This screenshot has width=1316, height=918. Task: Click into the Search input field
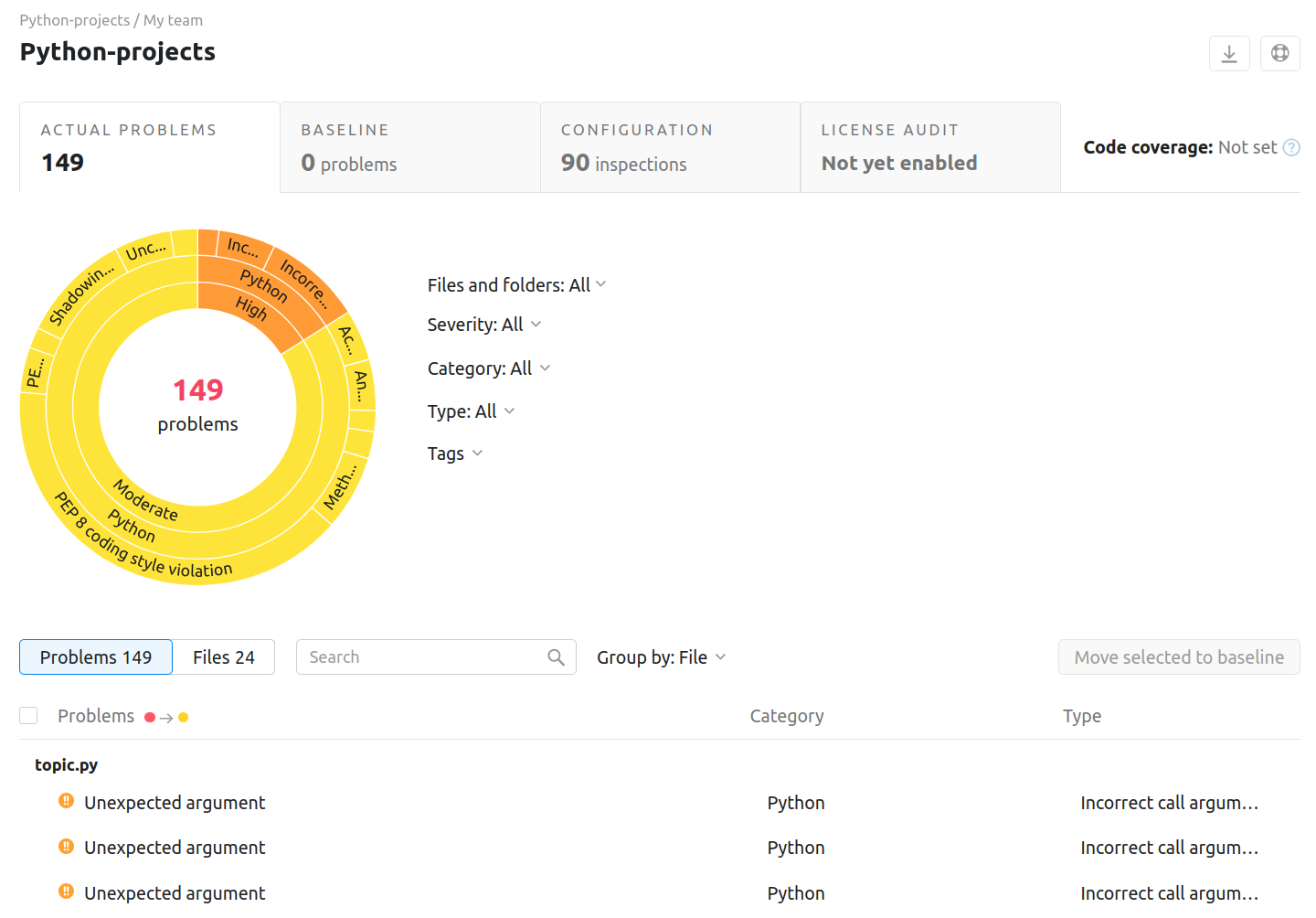click(x=420, y=657)
